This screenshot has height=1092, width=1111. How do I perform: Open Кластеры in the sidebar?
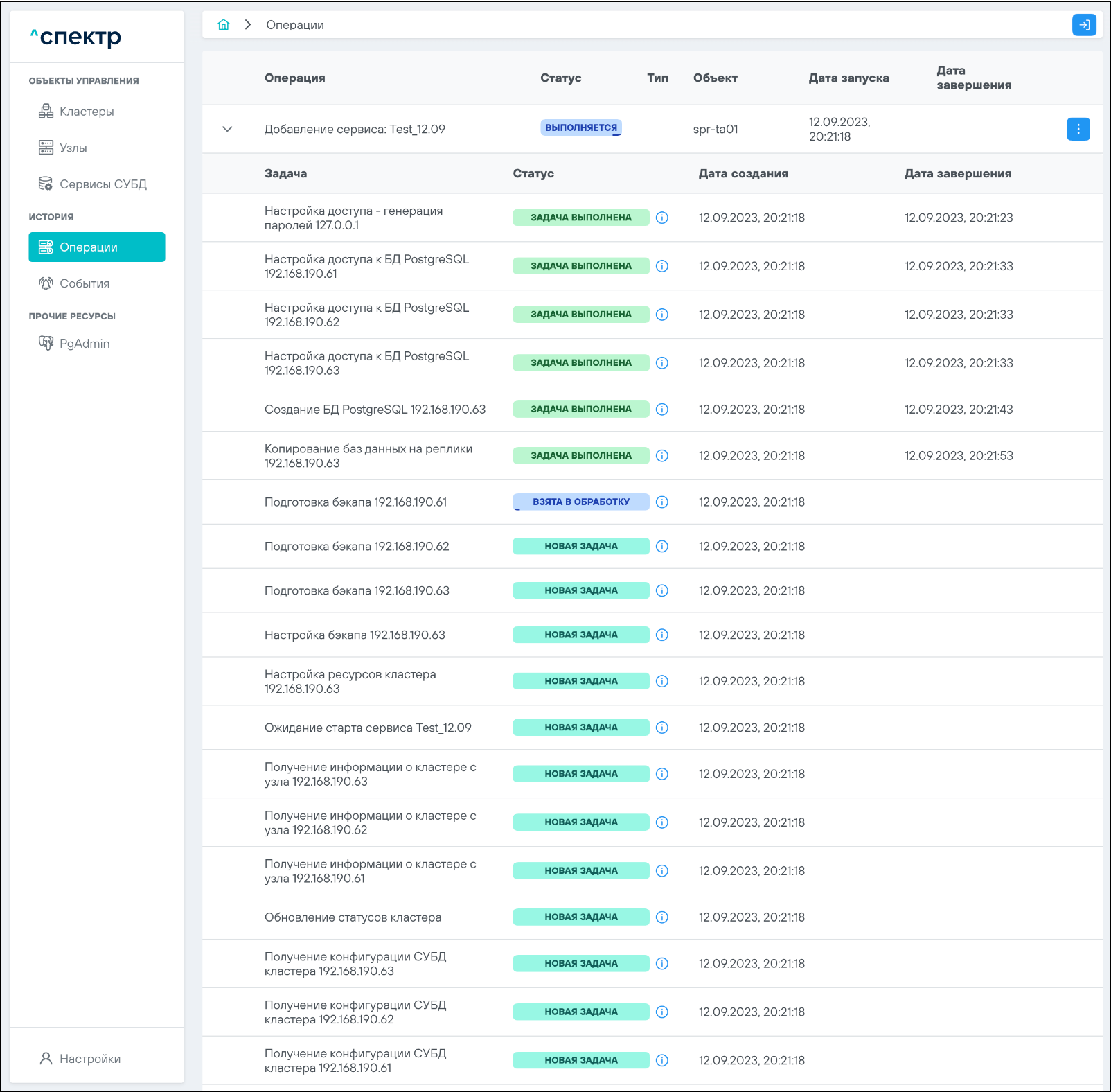(86, 112)
